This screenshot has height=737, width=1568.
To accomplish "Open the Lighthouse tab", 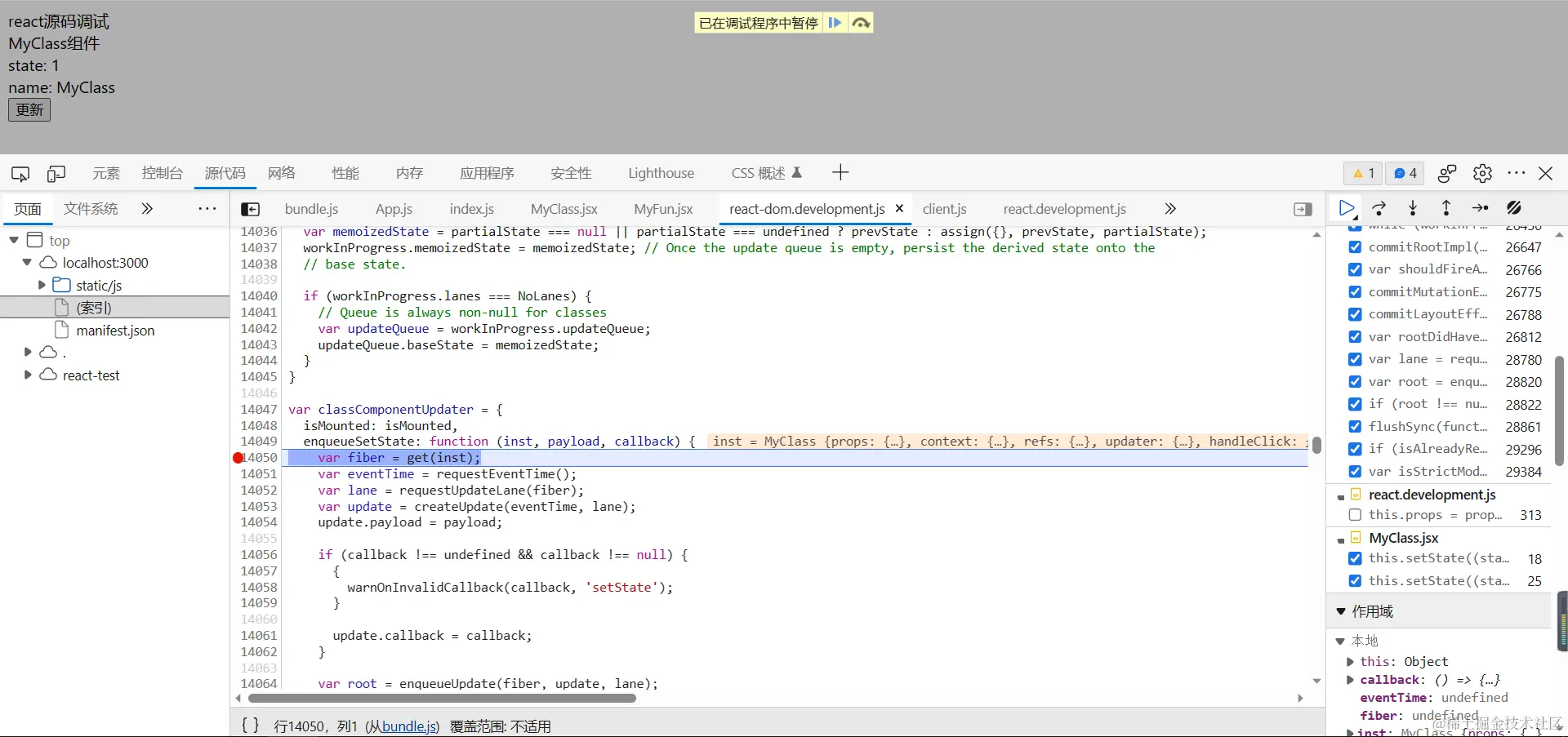I will tap(661, 173).
